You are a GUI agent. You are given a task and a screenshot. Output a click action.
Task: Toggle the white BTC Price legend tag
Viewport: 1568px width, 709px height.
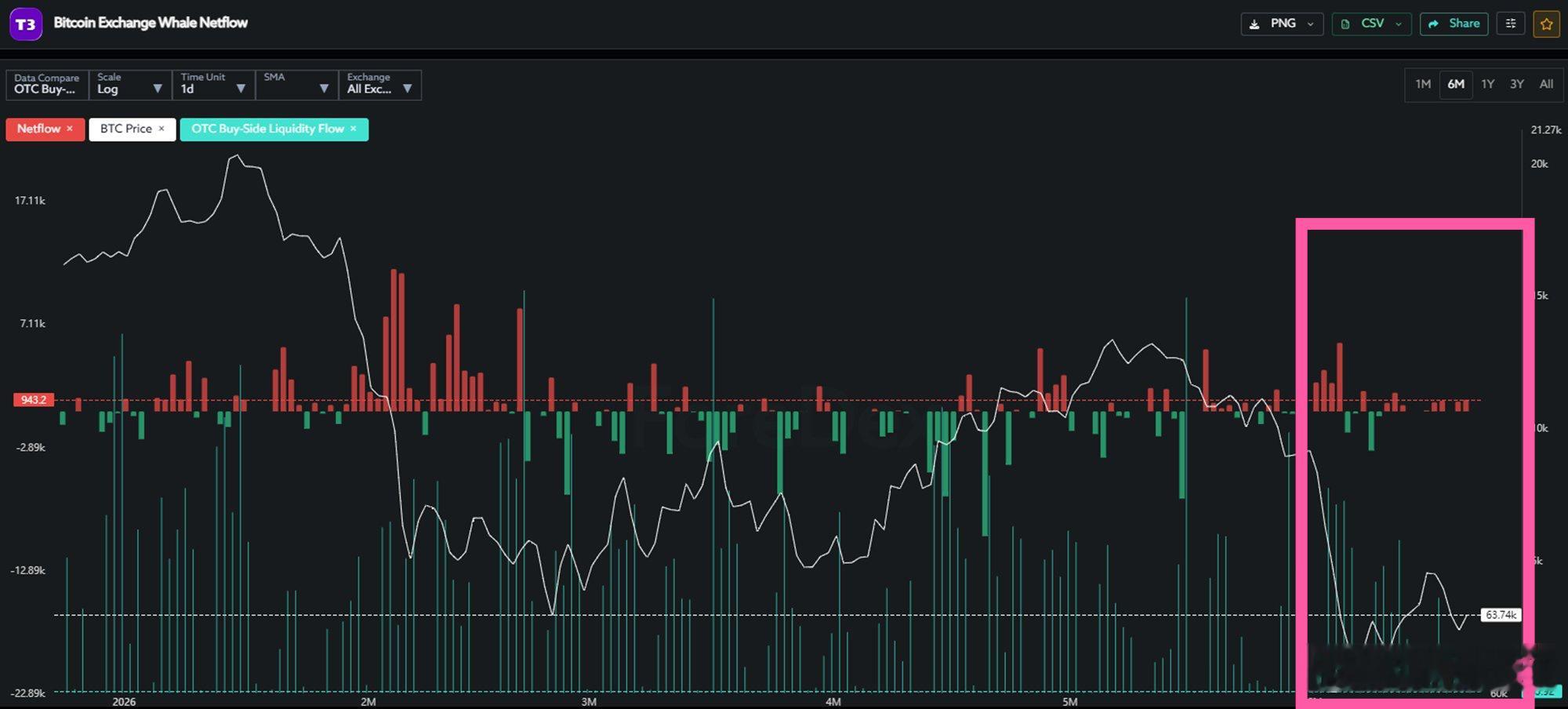pyautogui.click(x=132, y=129)
